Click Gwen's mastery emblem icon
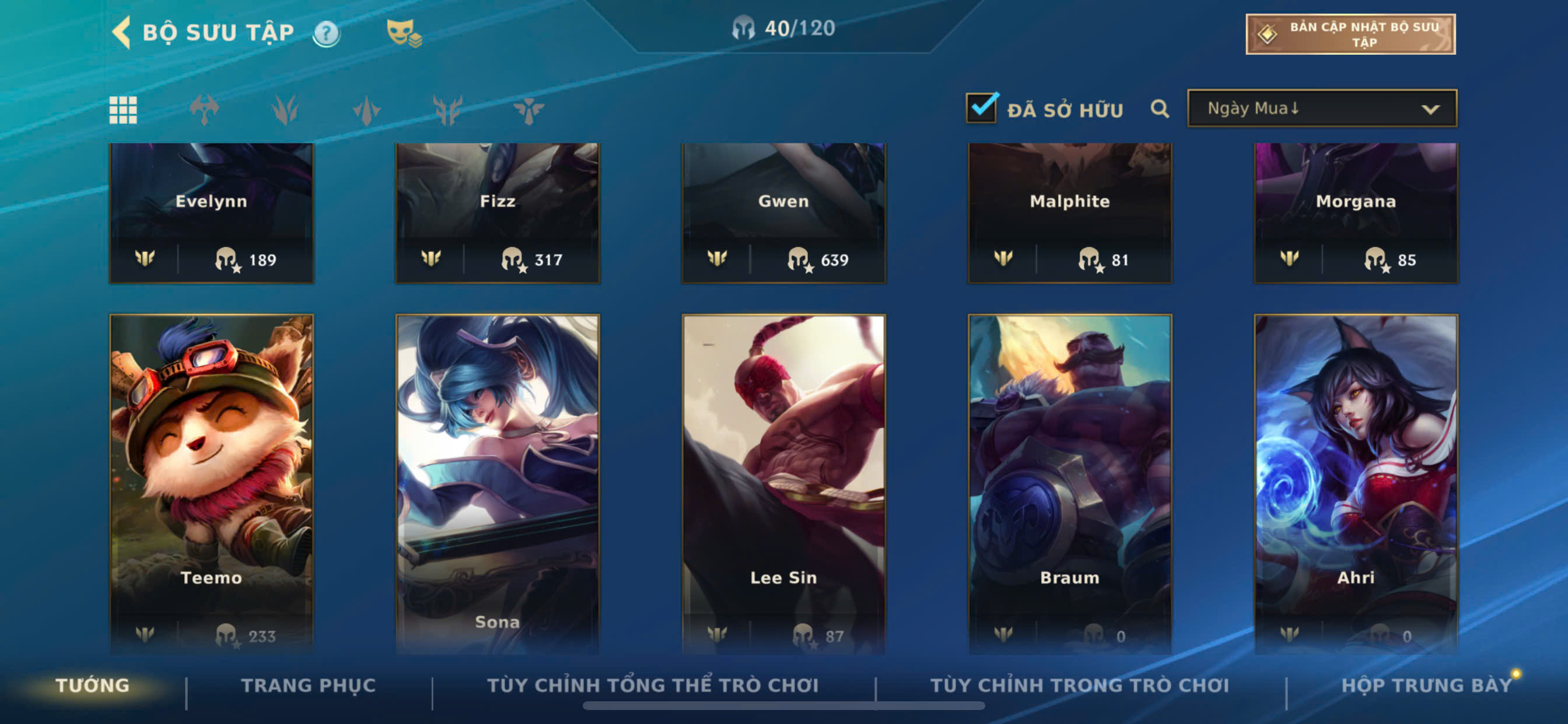1568x724 pixels. pos(717,259)
